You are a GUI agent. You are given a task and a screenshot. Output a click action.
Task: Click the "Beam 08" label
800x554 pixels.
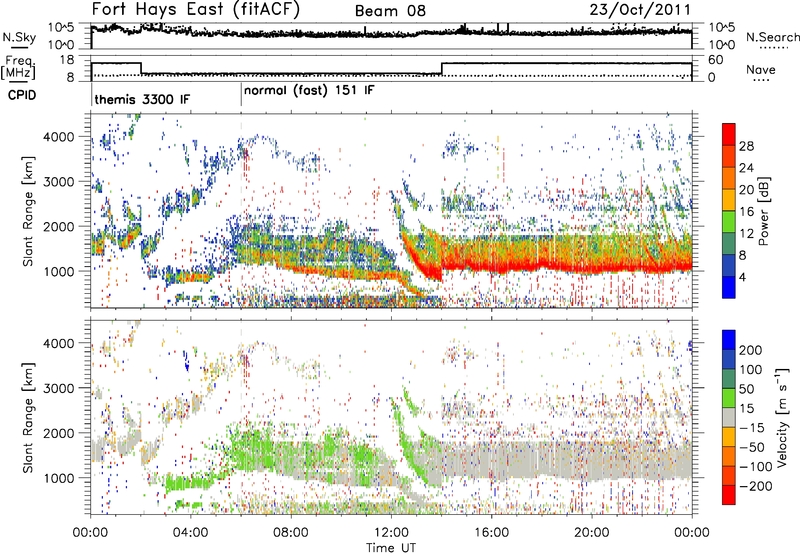pos(390,11)
